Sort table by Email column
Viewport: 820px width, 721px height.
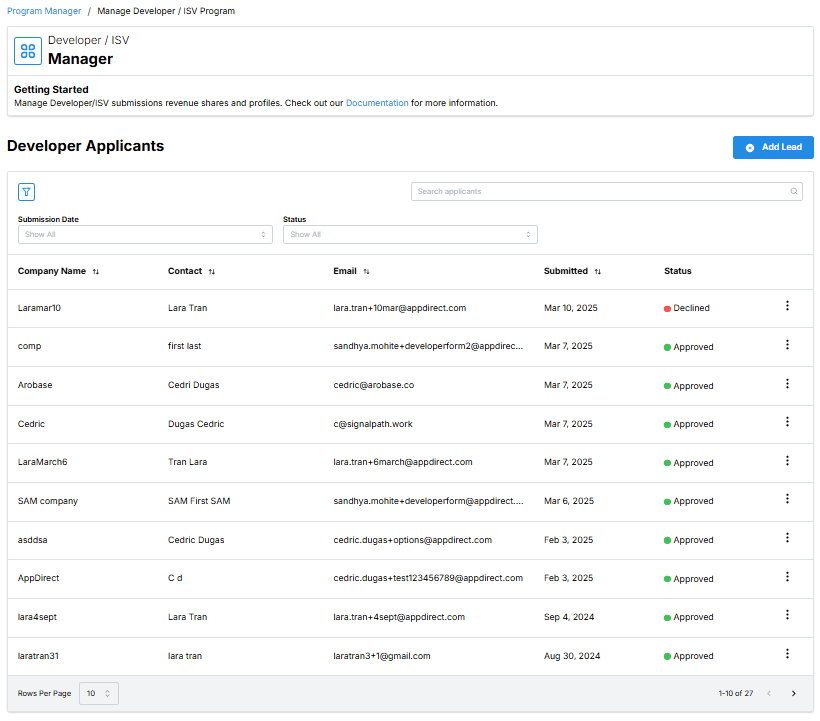tap(366, 272)
